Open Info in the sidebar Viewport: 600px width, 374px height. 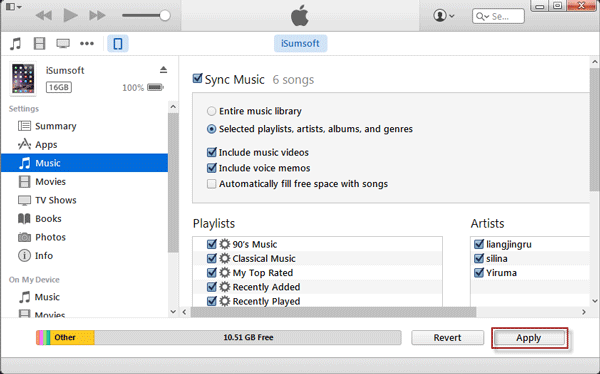pyautogui.click(x=85, y=255)
